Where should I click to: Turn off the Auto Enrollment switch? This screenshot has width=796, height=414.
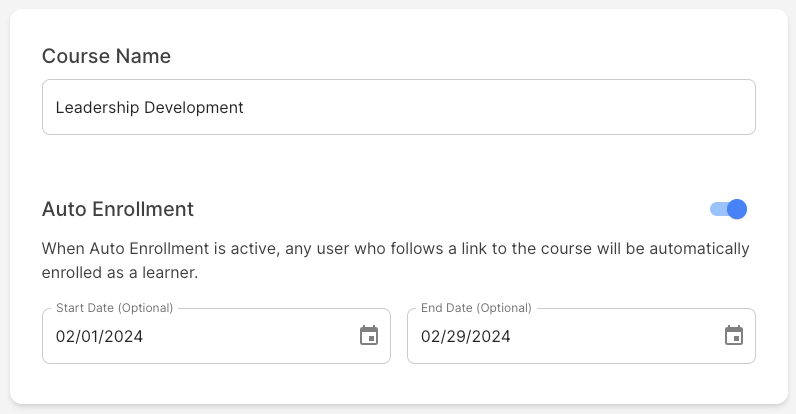(x=728, y=209)
